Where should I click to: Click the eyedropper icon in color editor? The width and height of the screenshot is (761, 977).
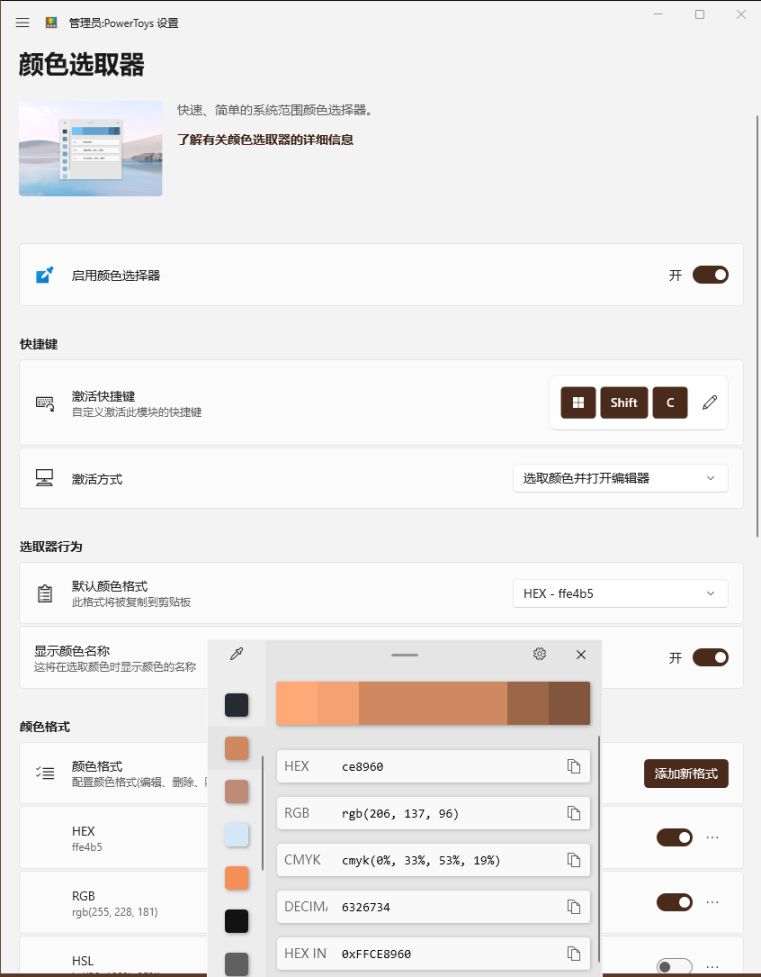point(236,654)
